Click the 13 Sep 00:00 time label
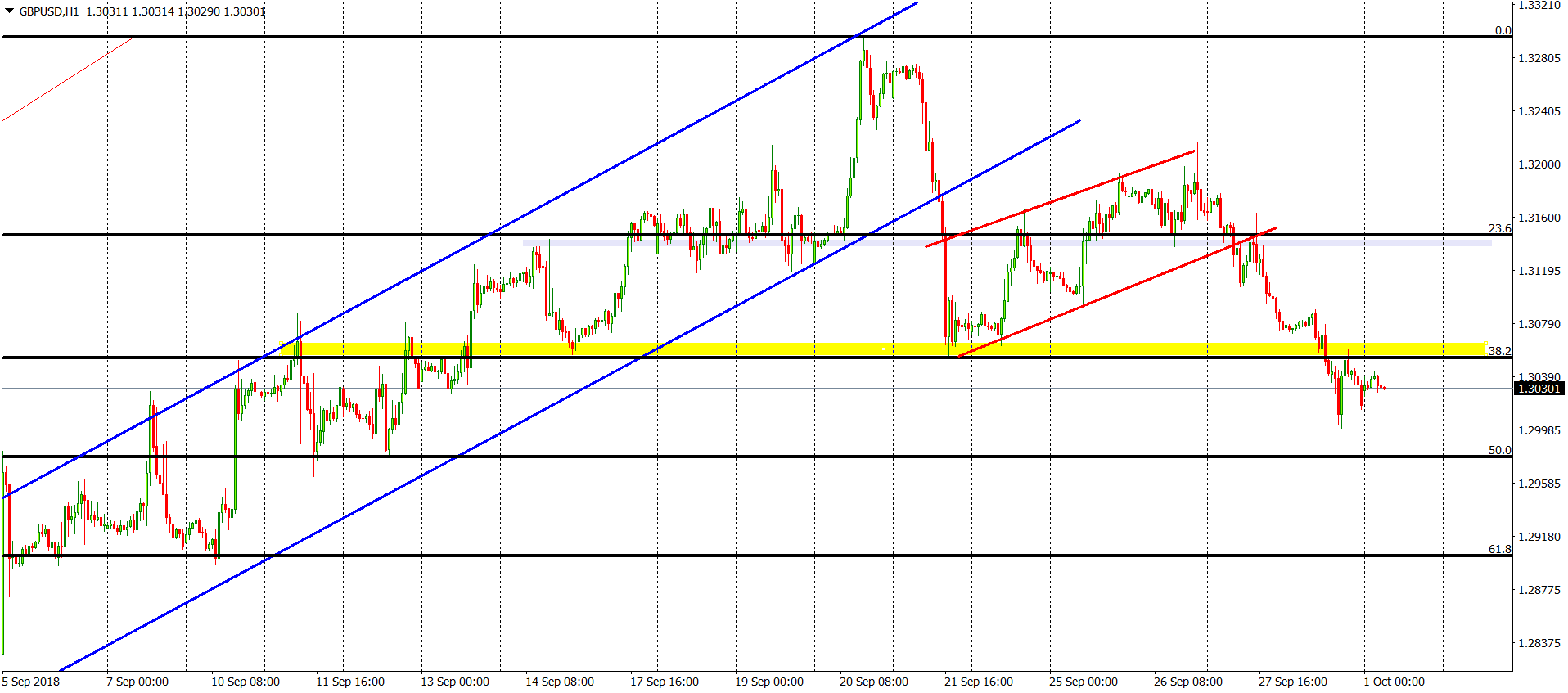Image resolution: width=1568 pixels, height=693 pixels. coord(455,682)
